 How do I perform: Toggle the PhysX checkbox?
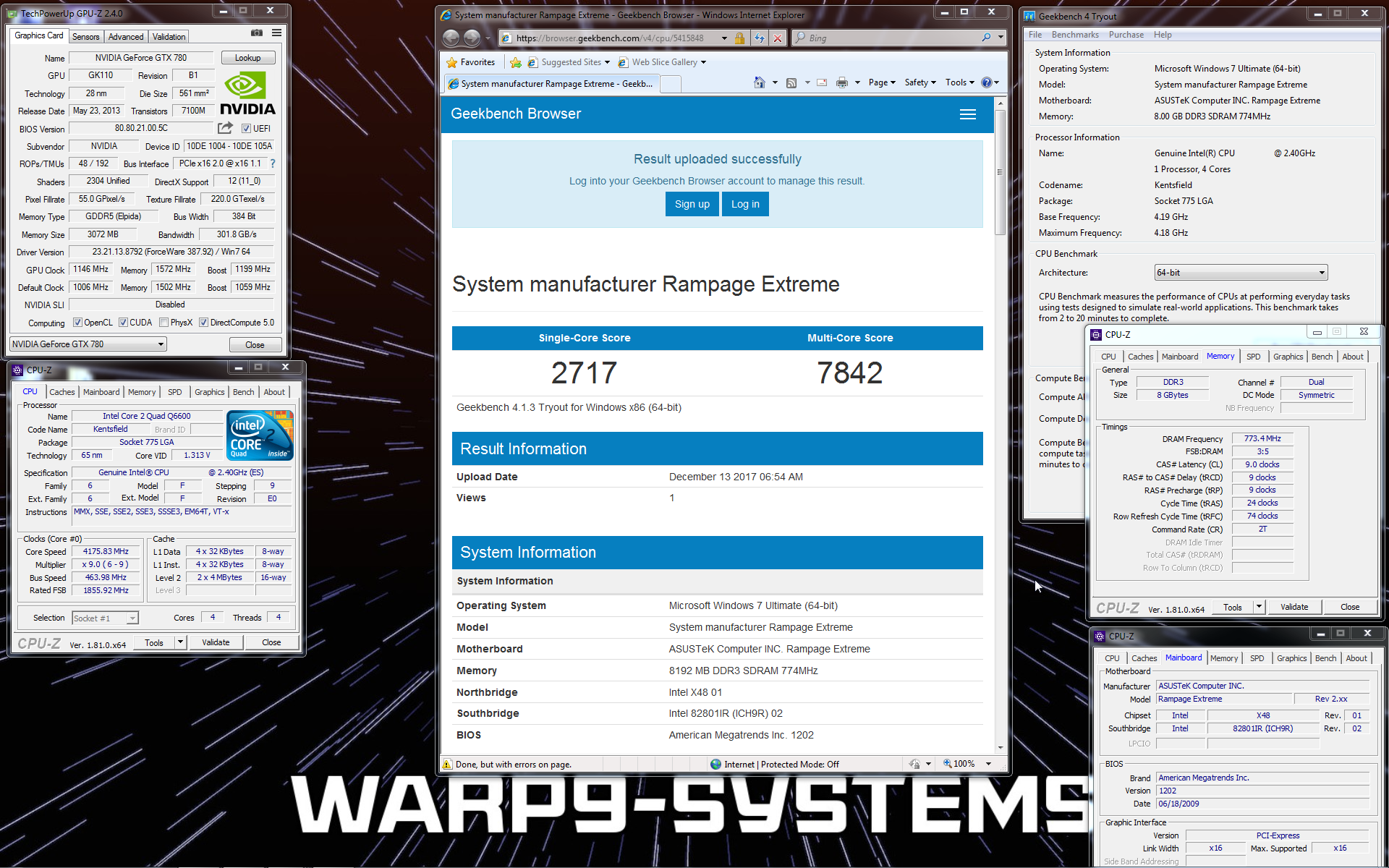tap(164, 323)
